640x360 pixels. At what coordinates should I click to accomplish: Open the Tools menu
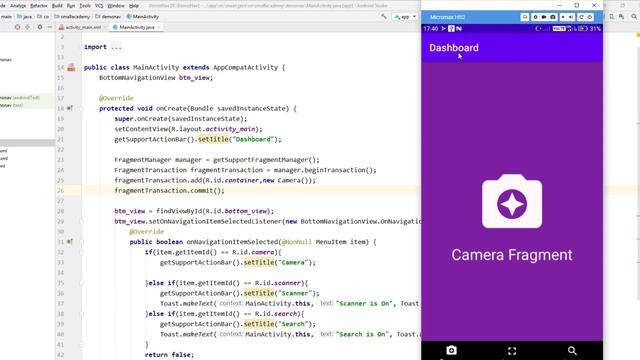(85, 6)
